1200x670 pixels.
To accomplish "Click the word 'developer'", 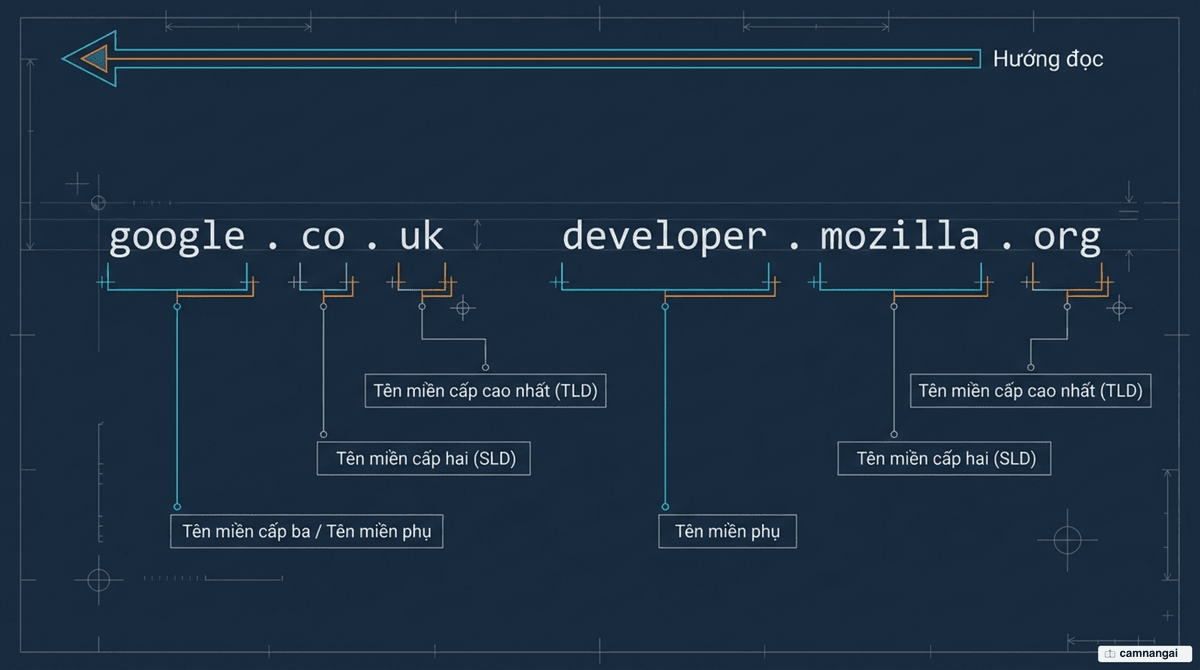I will click(664, 238).
